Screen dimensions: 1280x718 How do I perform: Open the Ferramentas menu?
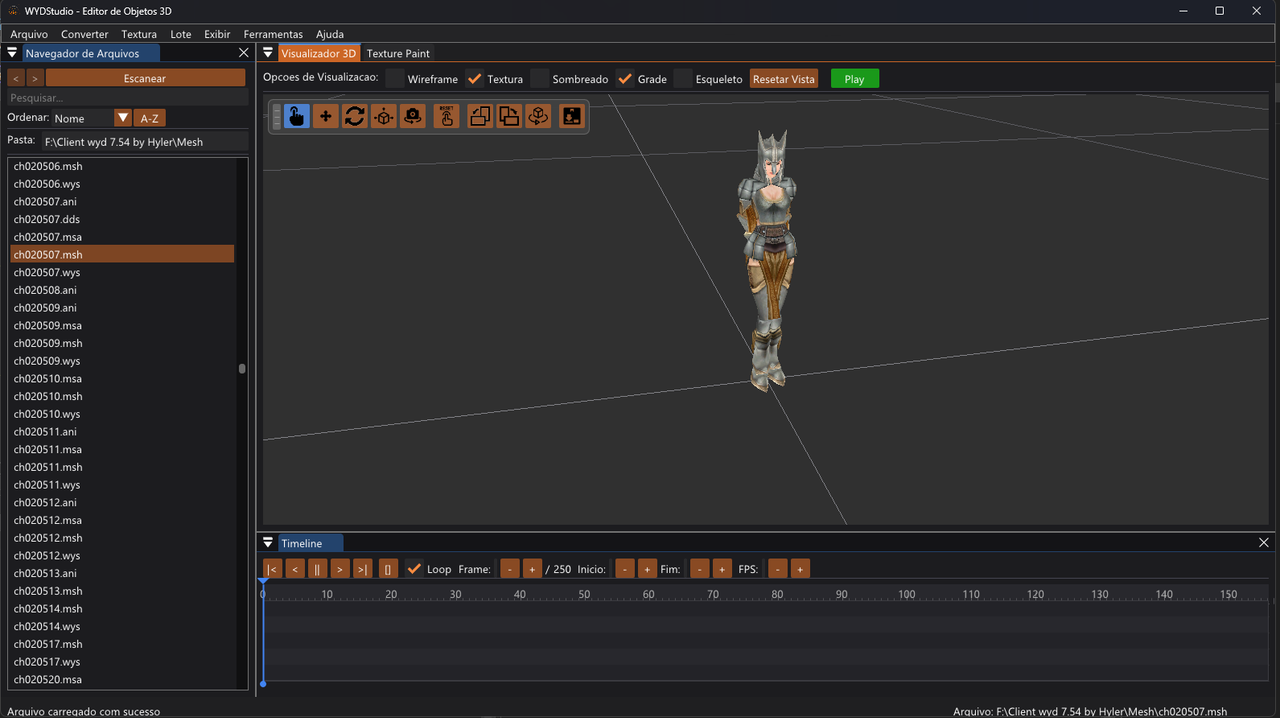coord(273,34)
